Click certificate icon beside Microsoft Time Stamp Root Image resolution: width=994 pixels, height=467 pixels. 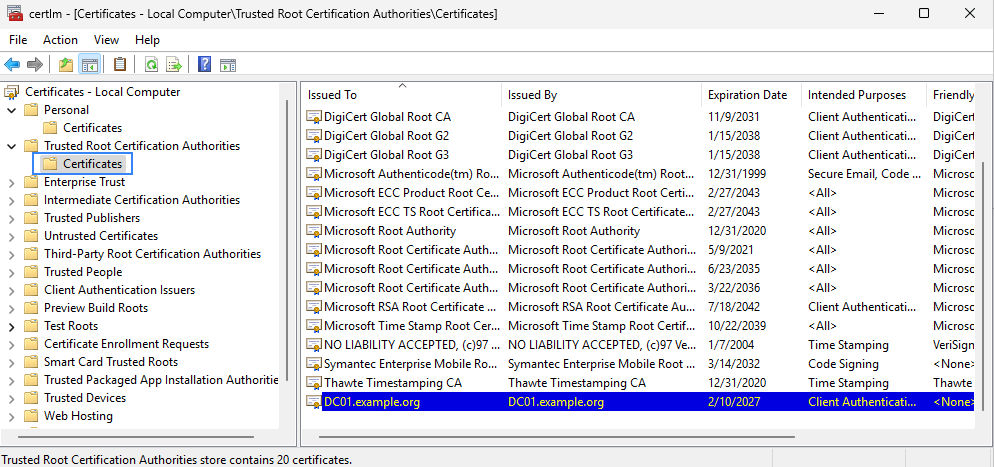(x=314, y=326)
